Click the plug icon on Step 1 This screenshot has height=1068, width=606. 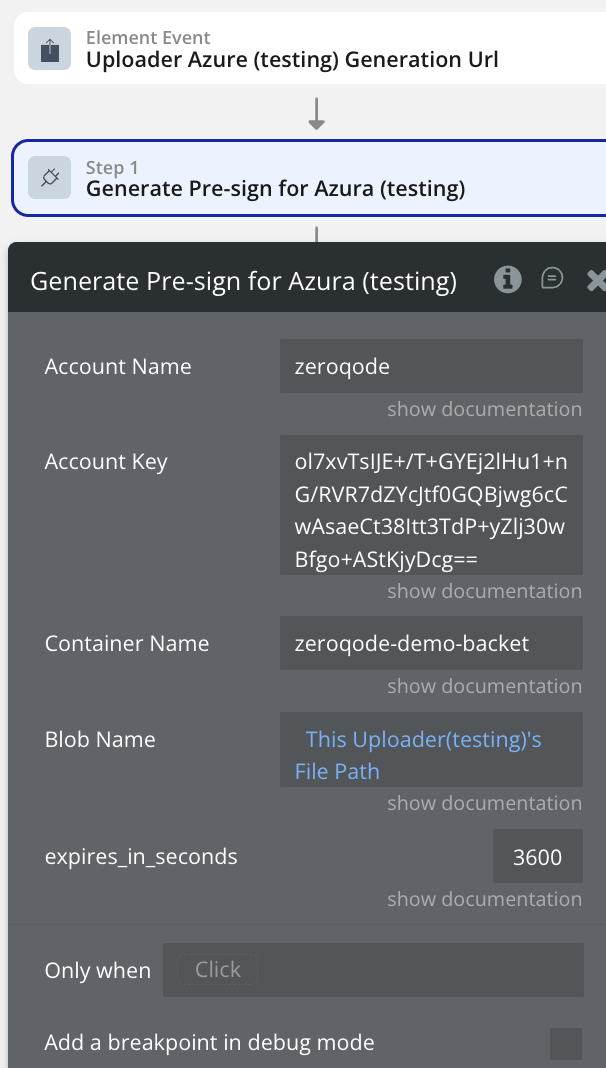tap(49, 178)
